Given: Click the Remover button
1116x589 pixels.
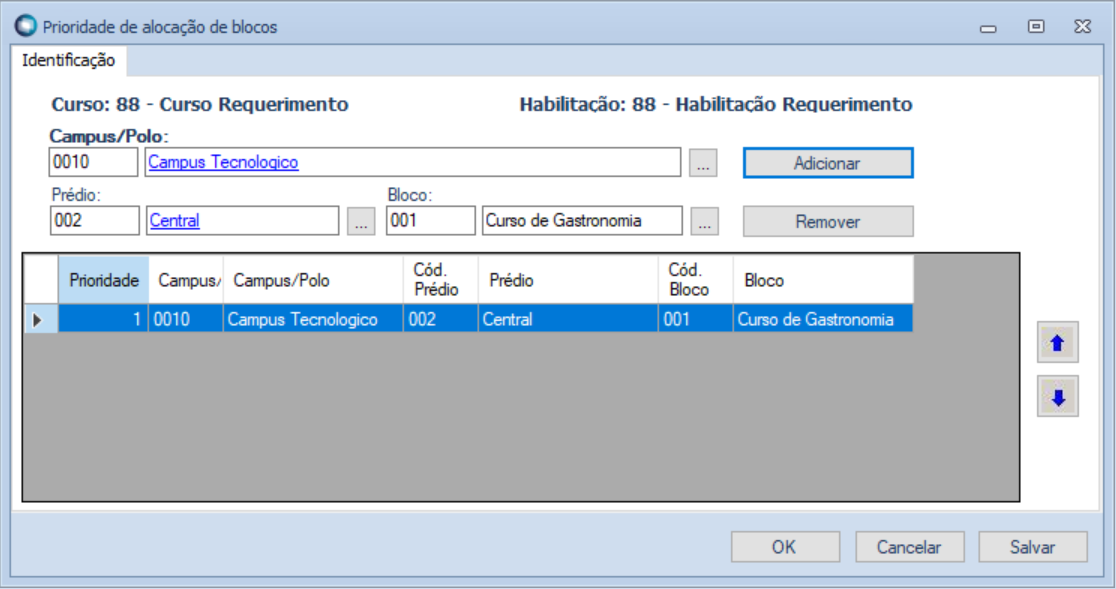Looking at the screenshot, I should (828, 221).
